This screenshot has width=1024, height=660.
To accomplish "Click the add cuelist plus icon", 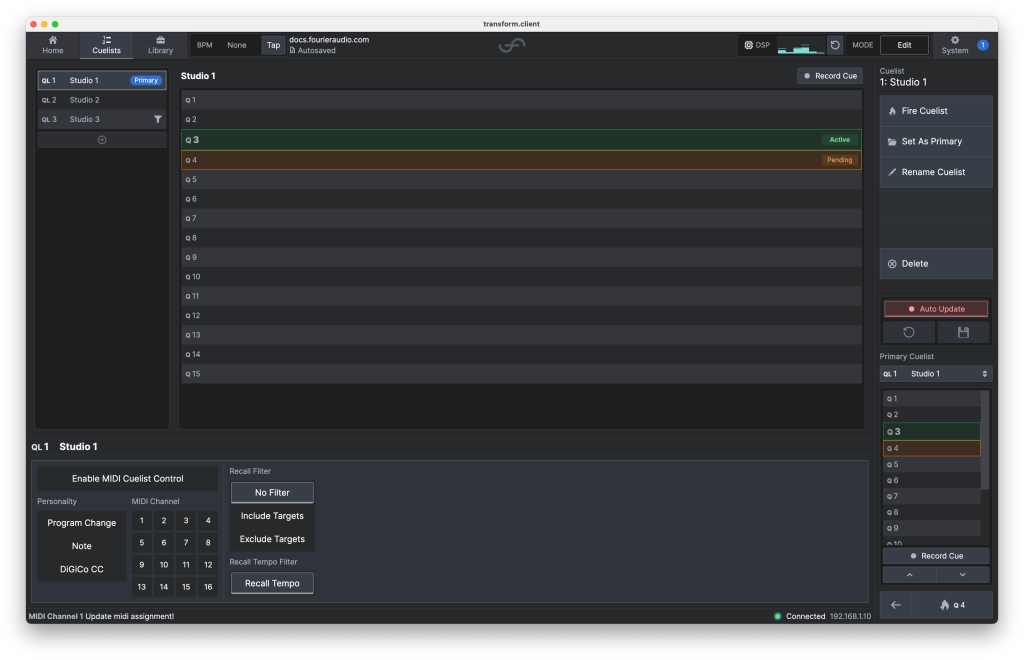I will click(102, 140).
